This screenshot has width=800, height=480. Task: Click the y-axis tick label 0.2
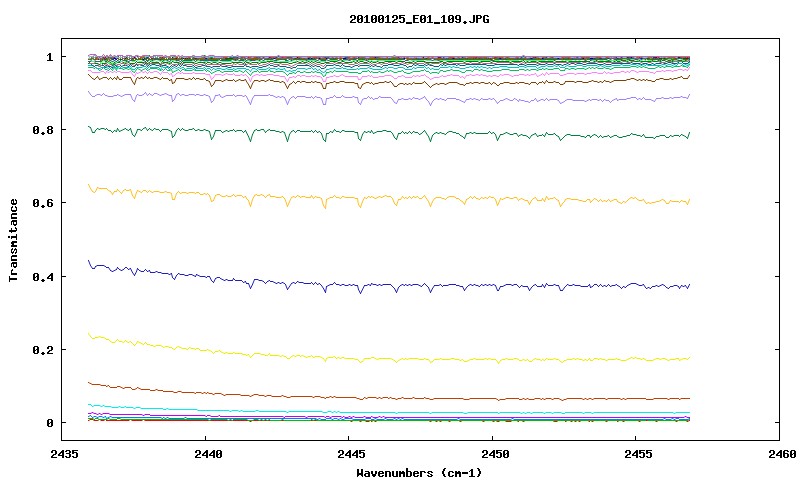(x=43, y=349)
